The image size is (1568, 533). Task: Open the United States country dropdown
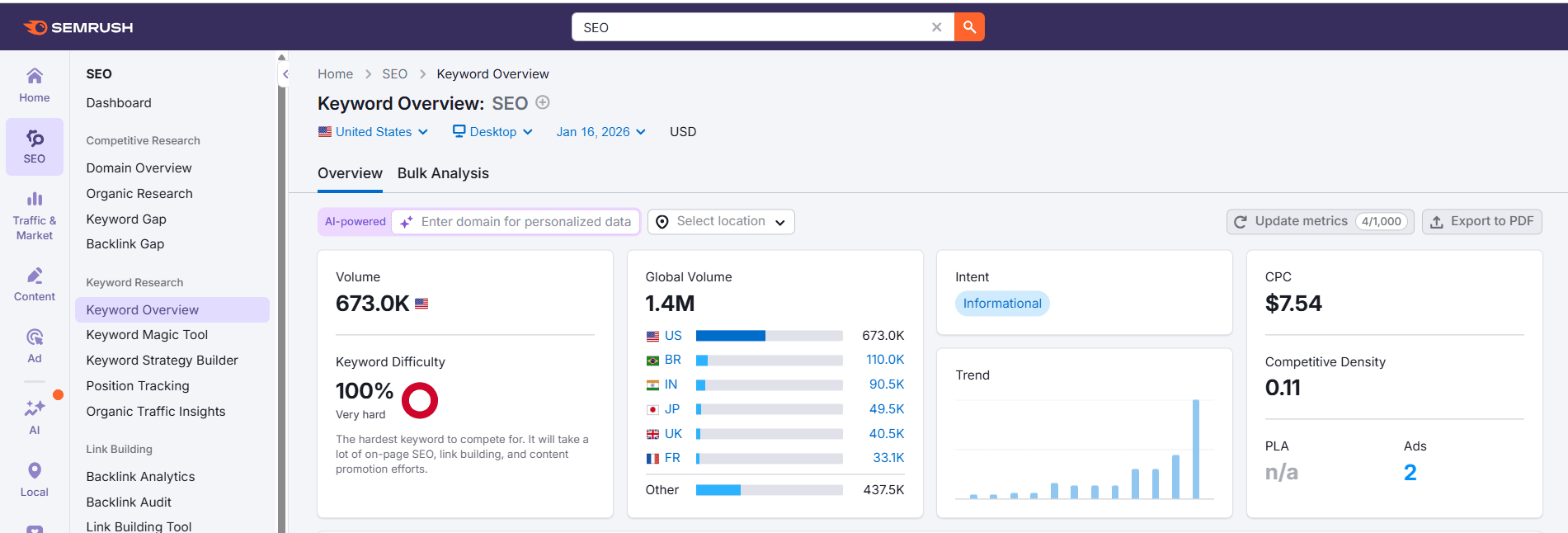(374, 132)
